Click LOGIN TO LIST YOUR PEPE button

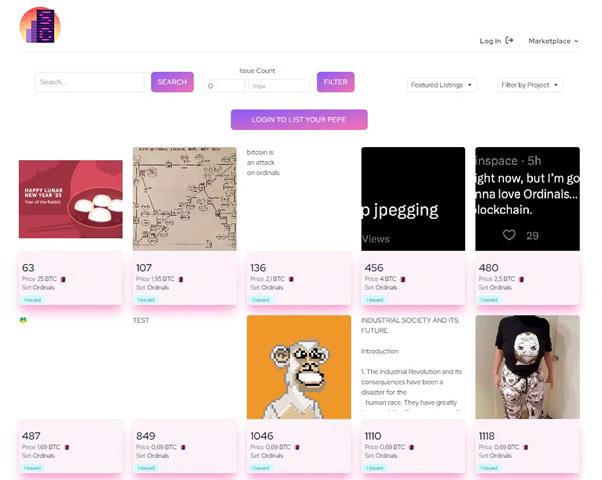(299, 120)
